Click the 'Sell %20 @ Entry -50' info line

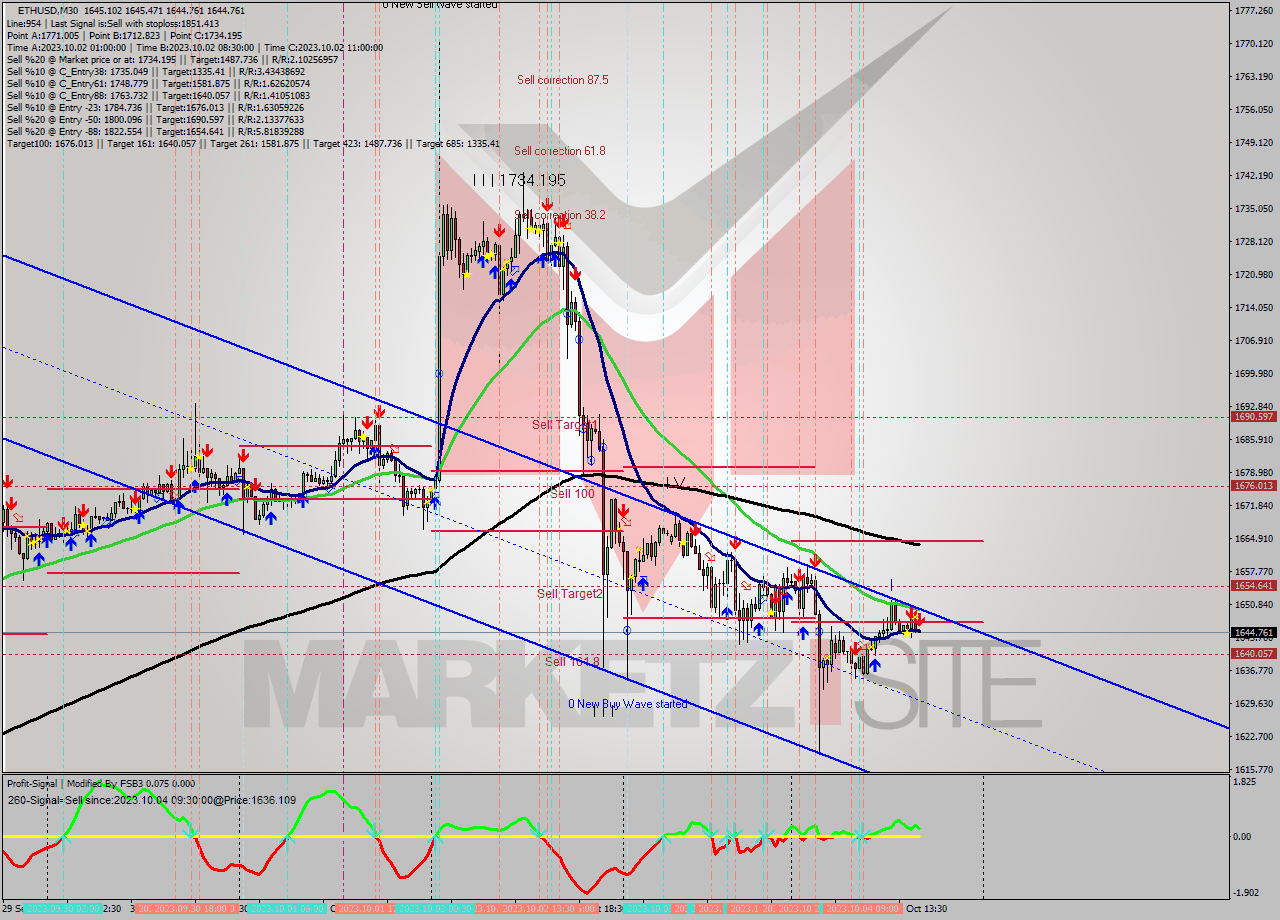155,119
